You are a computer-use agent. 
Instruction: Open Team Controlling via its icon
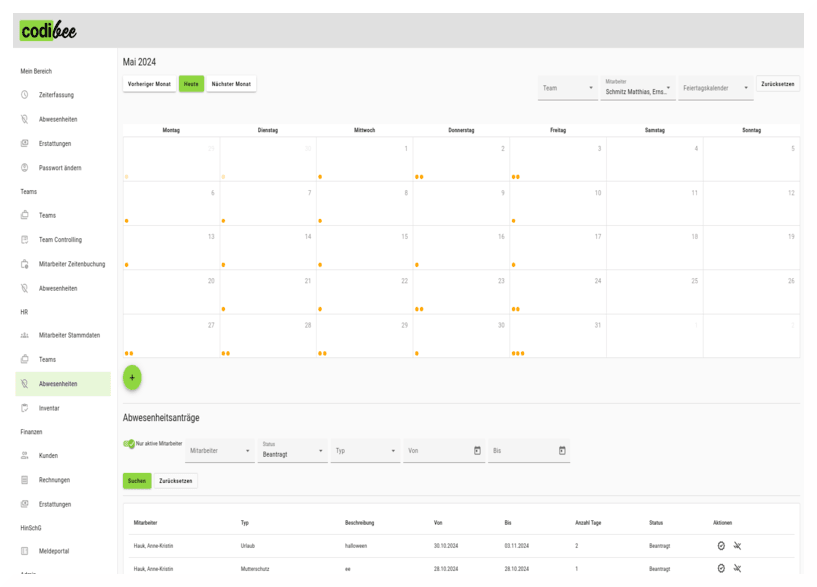coord(24,240)
